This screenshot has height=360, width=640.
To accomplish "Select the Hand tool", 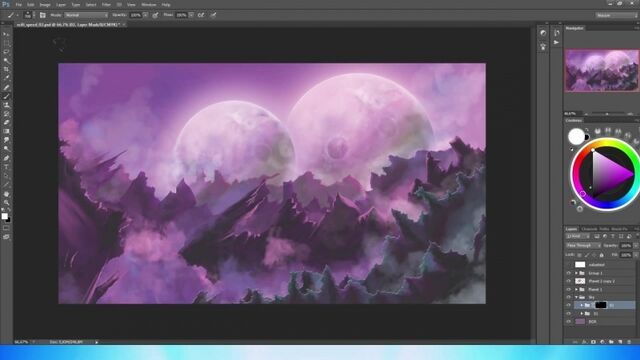I will tap(6, 194).
